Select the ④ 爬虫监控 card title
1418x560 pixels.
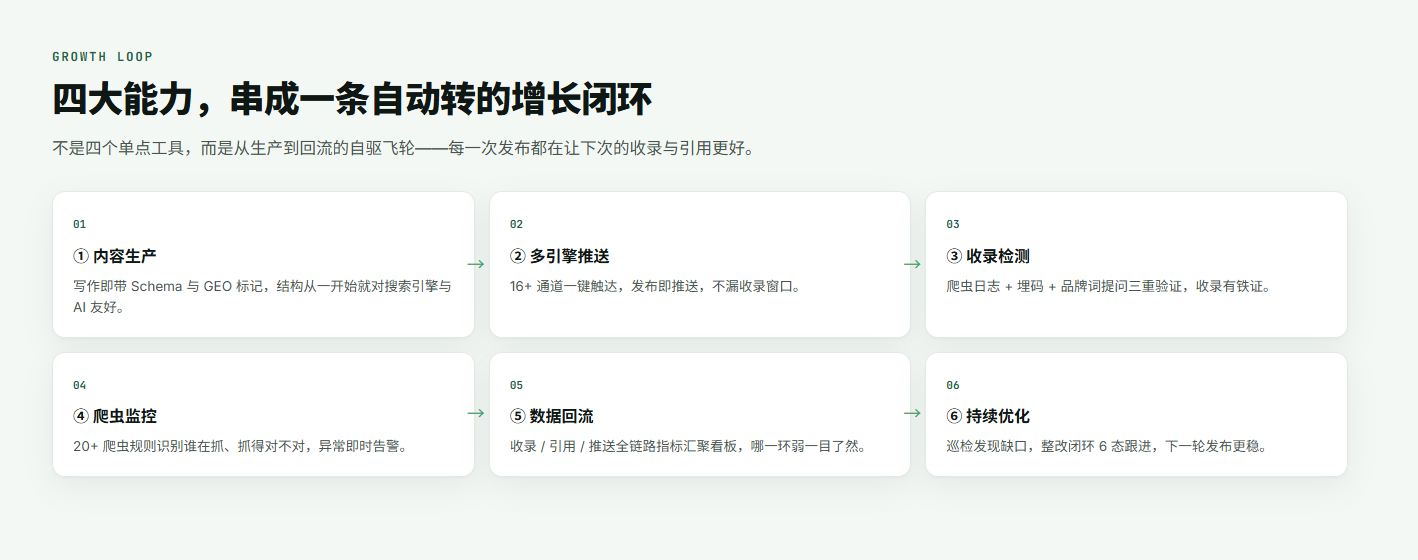(x=115, y=416)
